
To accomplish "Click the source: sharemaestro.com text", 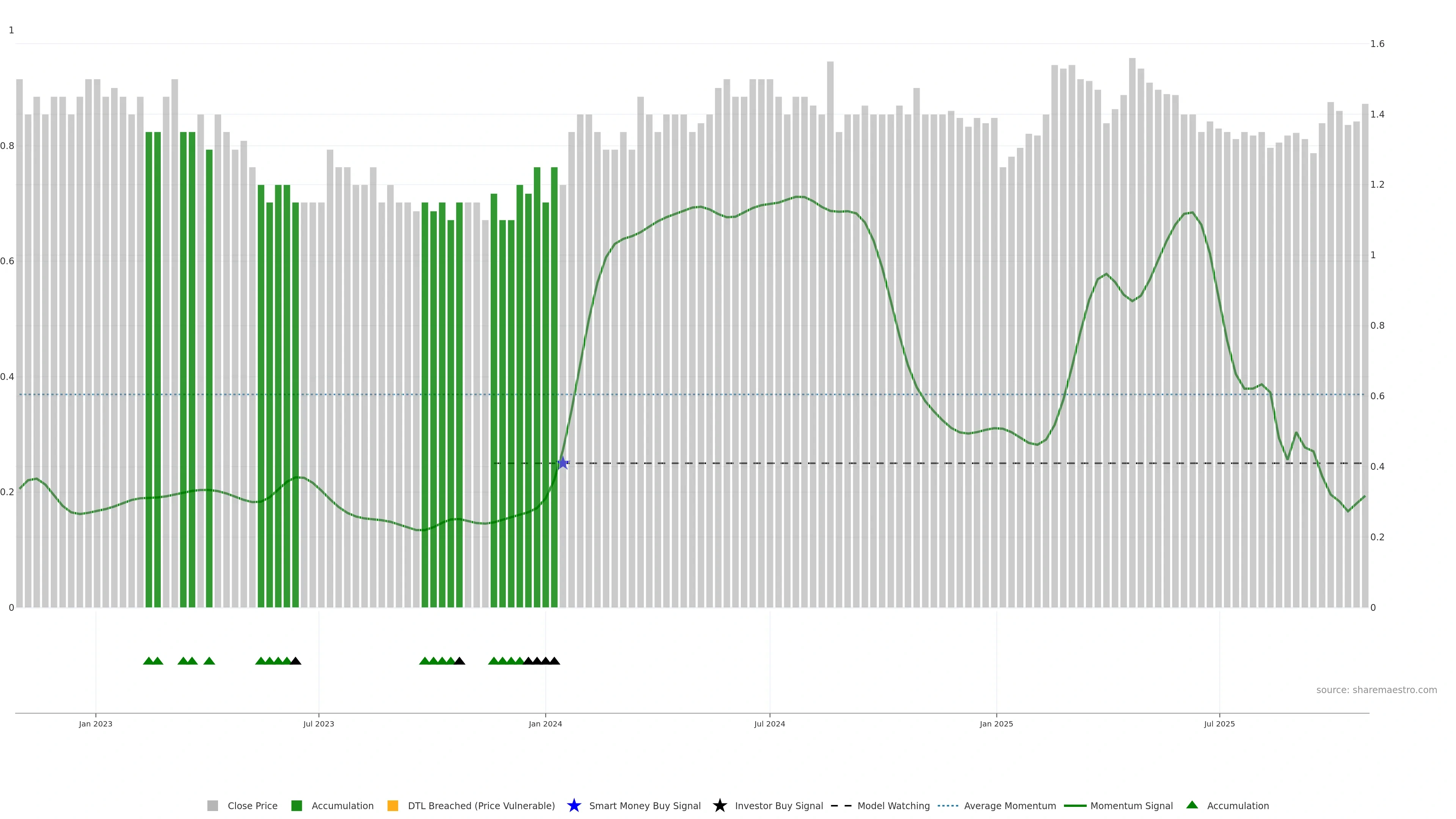I will tap(1376, 690).
